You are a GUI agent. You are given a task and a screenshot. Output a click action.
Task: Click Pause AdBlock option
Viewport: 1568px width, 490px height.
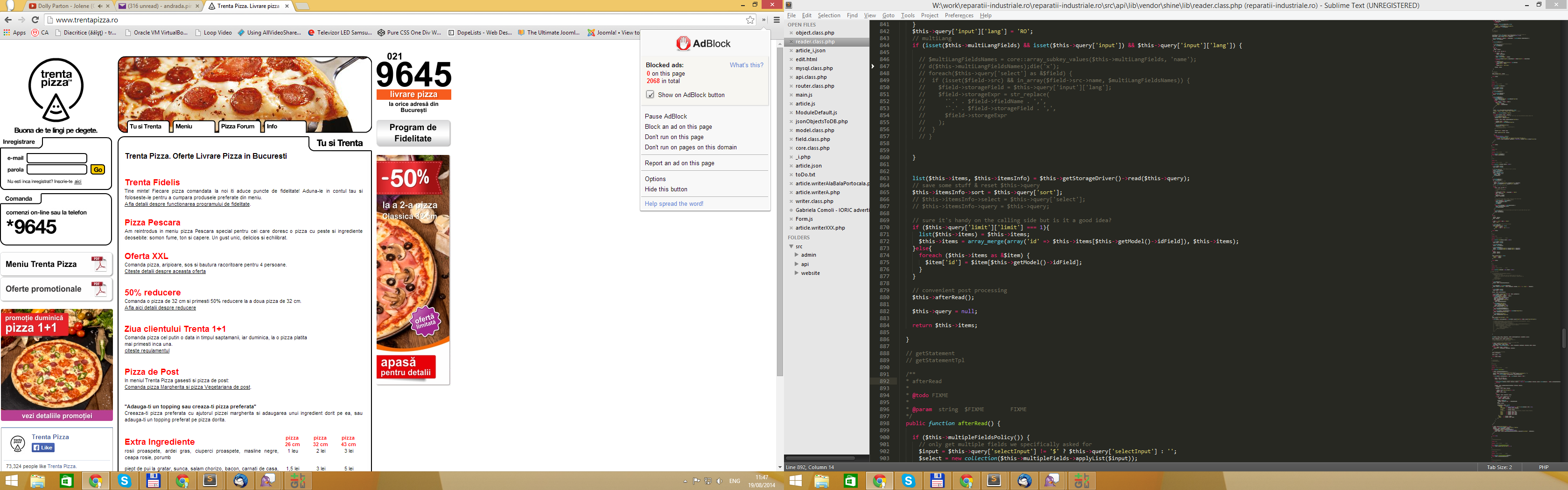click(x=665, y=116)
